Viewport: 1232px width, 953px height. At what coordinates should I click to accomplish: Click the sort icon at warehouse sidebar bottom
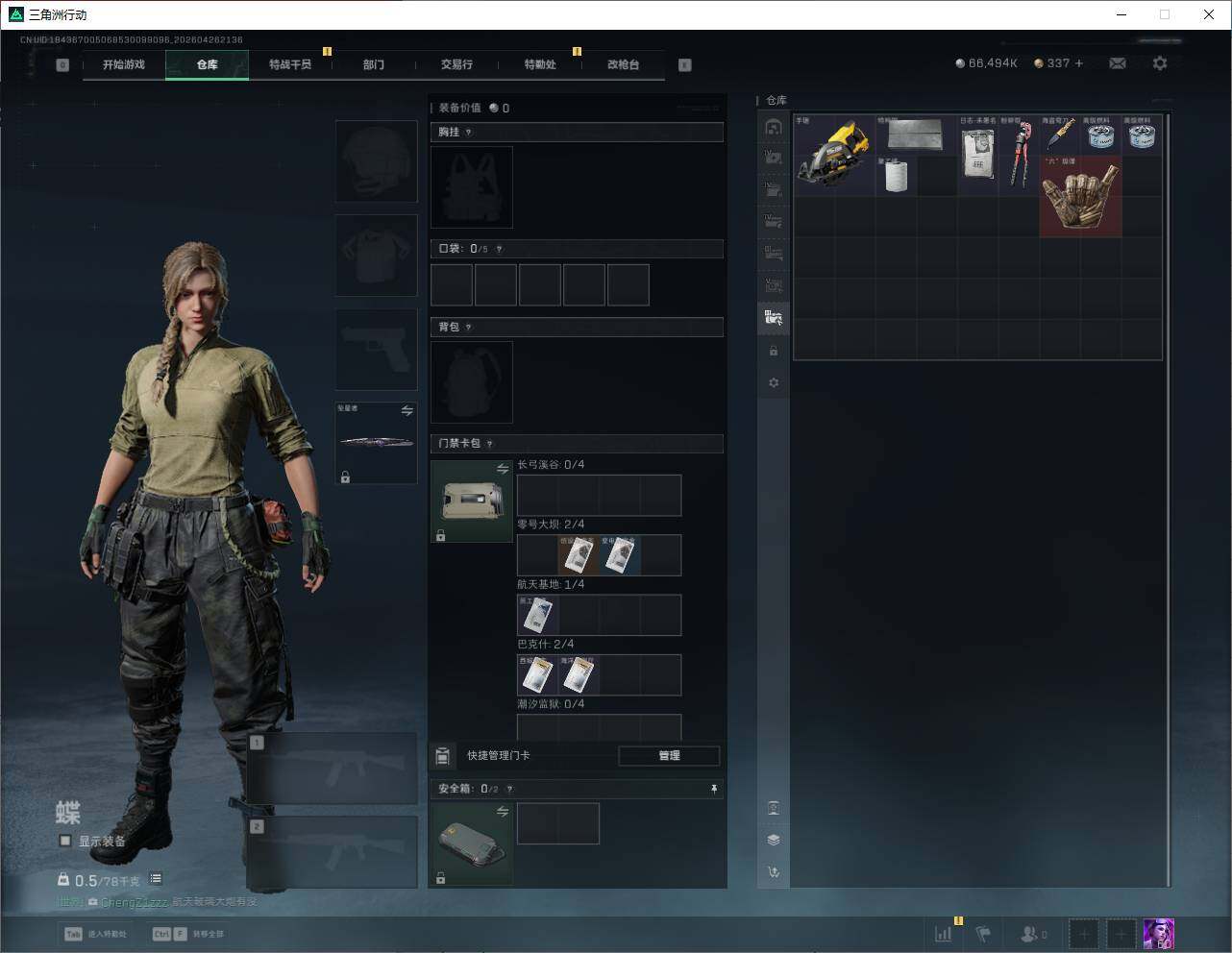(774, 872)
